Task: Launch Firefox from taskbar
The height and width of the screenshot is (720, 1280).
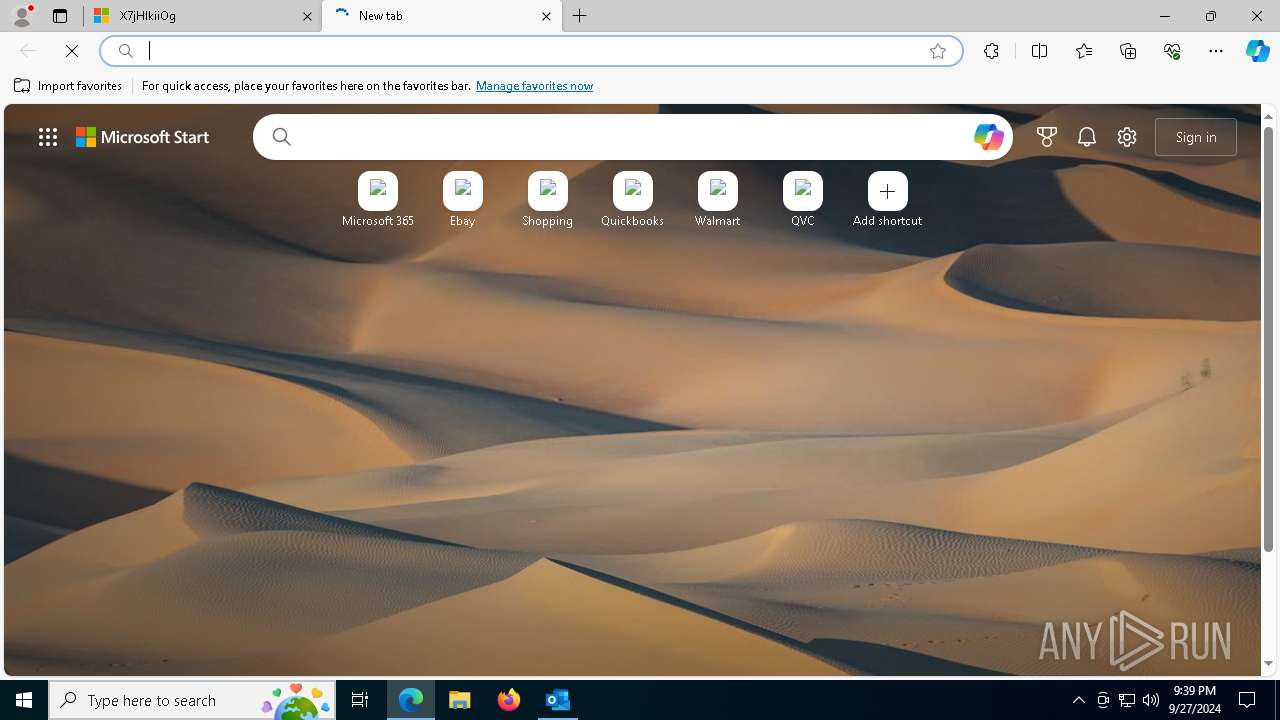Action: point(509,700)
